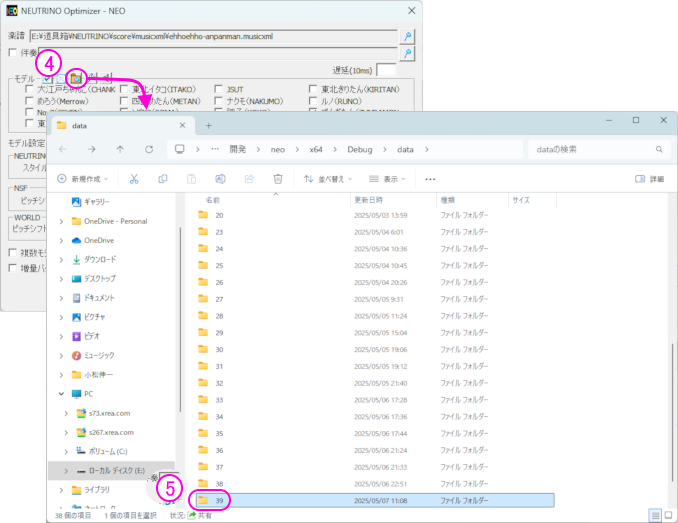Check the JSUT model
This screenshot has height=523, width=678.
pyautogui.click(x=219, y=89)
